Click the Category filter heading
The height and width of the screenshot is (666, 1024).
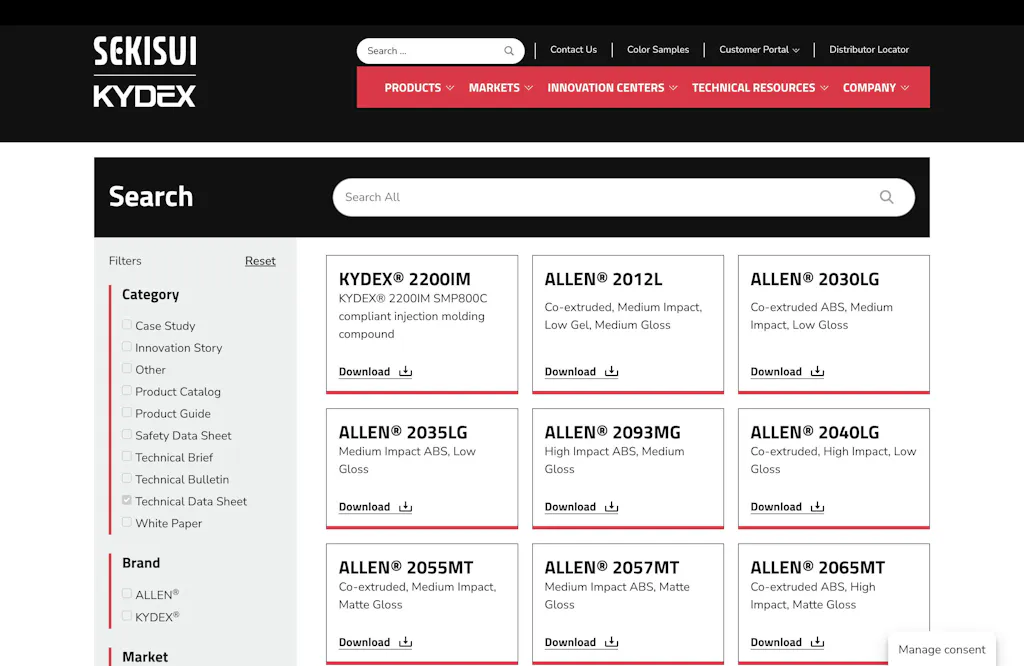(150, 294)
